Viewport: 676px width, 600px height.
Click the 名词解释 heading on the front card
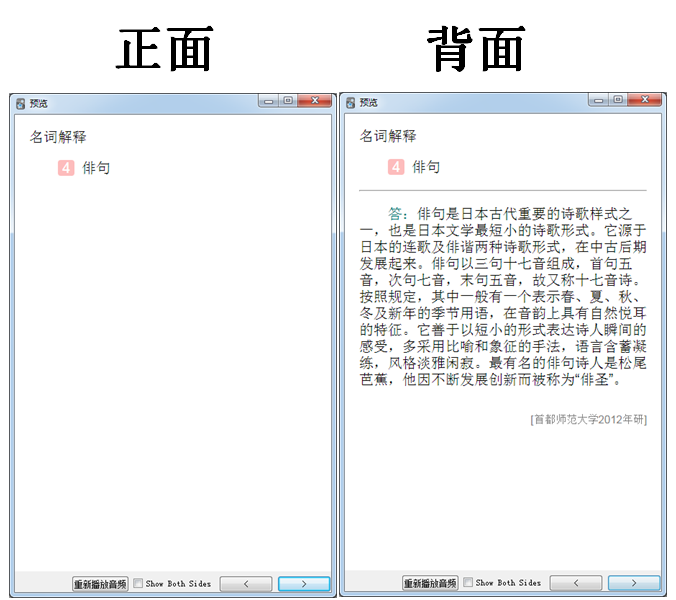[x=58, y=137]
